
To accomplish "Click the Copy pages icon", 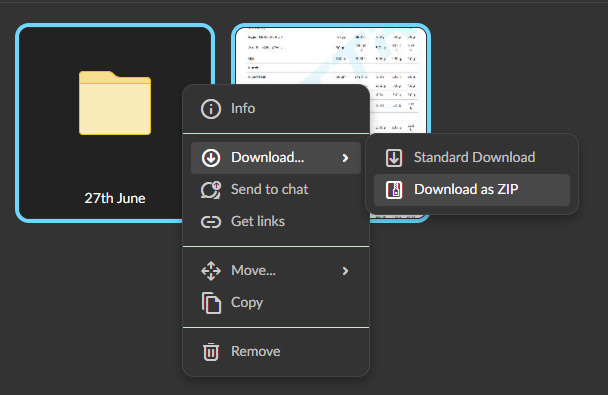I will [x=211, y=303].
